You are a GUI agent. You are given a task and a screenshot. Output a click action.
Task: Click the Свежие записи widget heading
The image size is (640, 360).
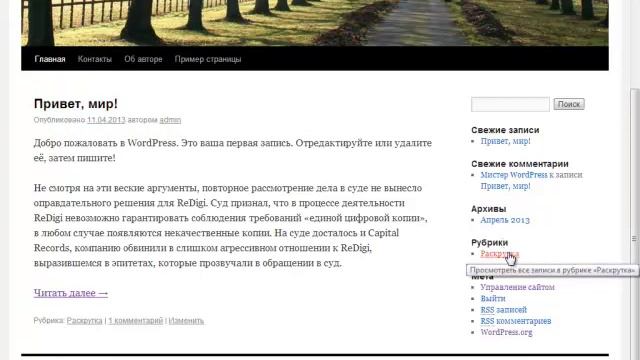coord(505,130)
